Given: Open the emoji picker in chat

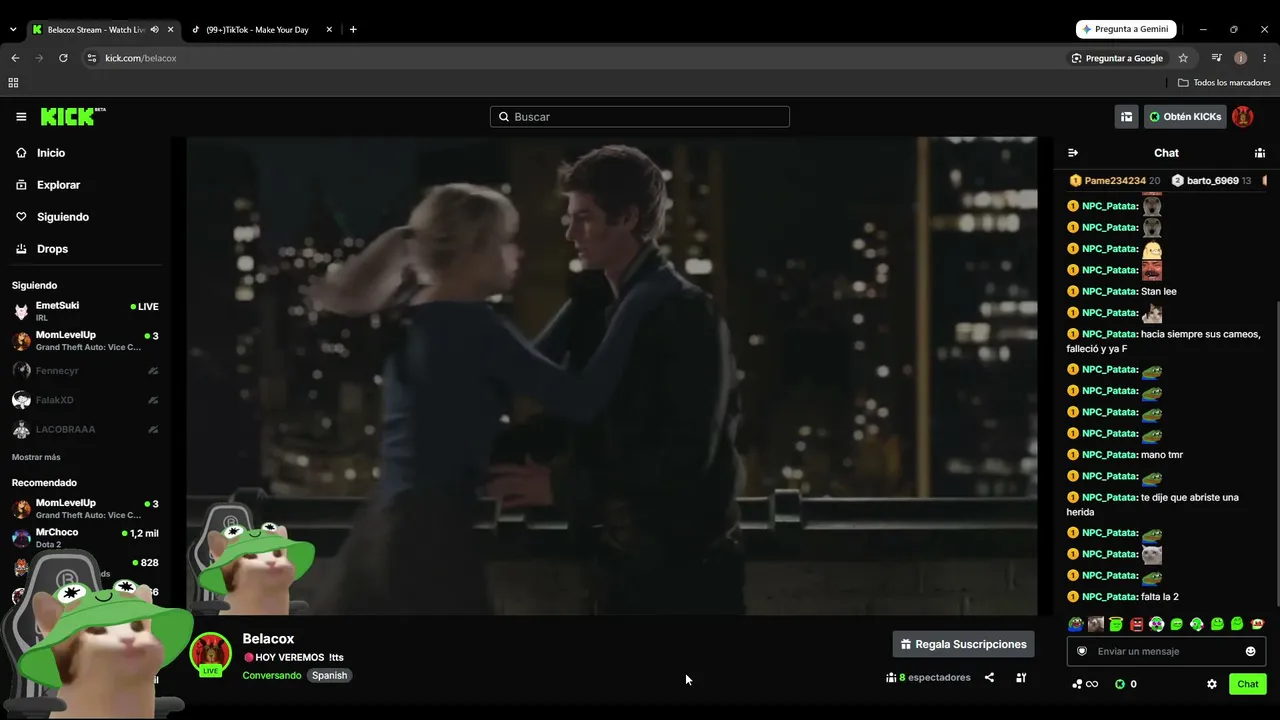Looking at the screenshot, I should tap(1250, 651).
